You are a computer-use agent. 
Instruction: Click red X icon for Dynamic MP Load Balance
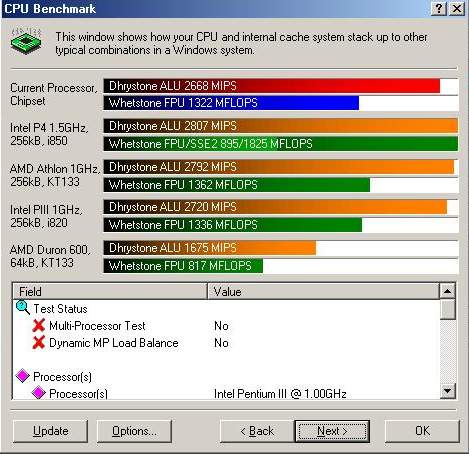[x=39, y=343]
